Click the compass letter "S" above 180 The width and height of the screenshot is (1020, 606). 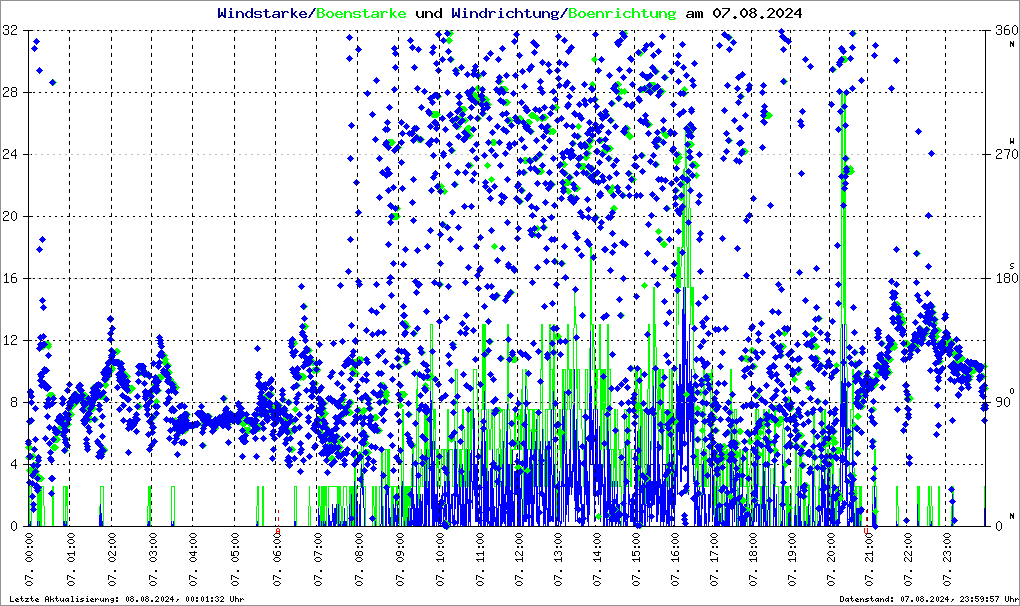[1012, 266]
